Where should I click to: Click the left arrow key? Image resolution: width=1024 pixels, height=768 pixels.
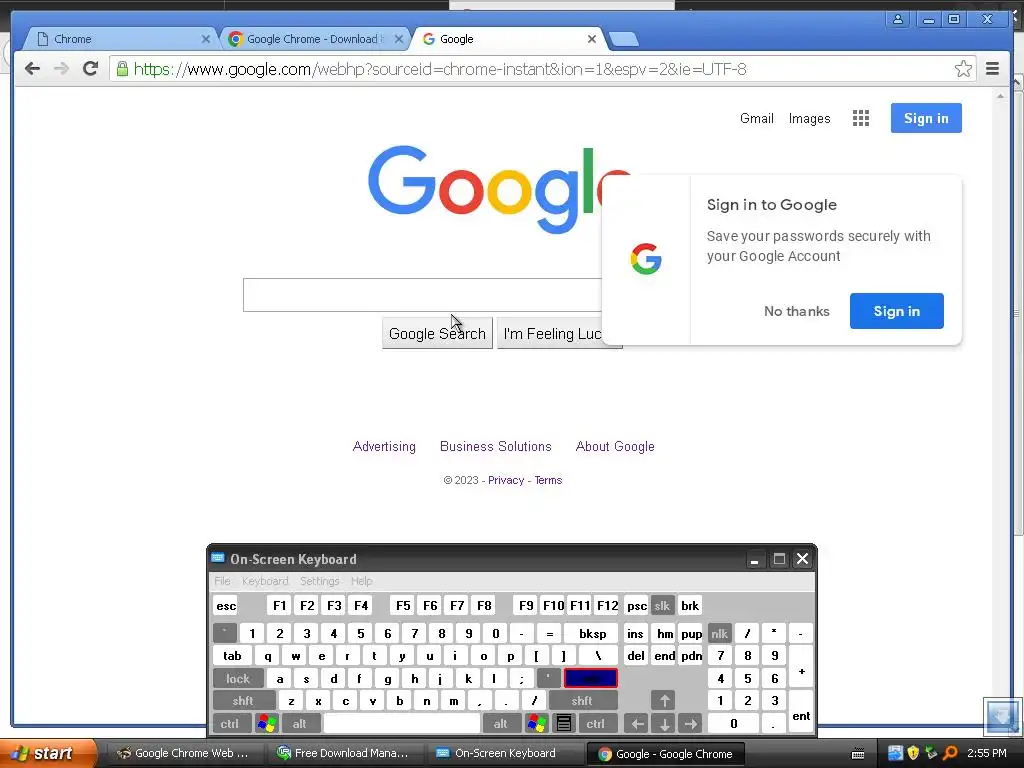pos(637,724)
